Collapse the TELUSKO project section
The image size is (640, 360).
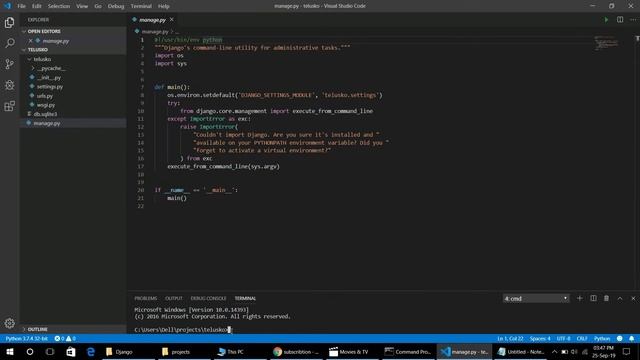[x=73, y=50]
